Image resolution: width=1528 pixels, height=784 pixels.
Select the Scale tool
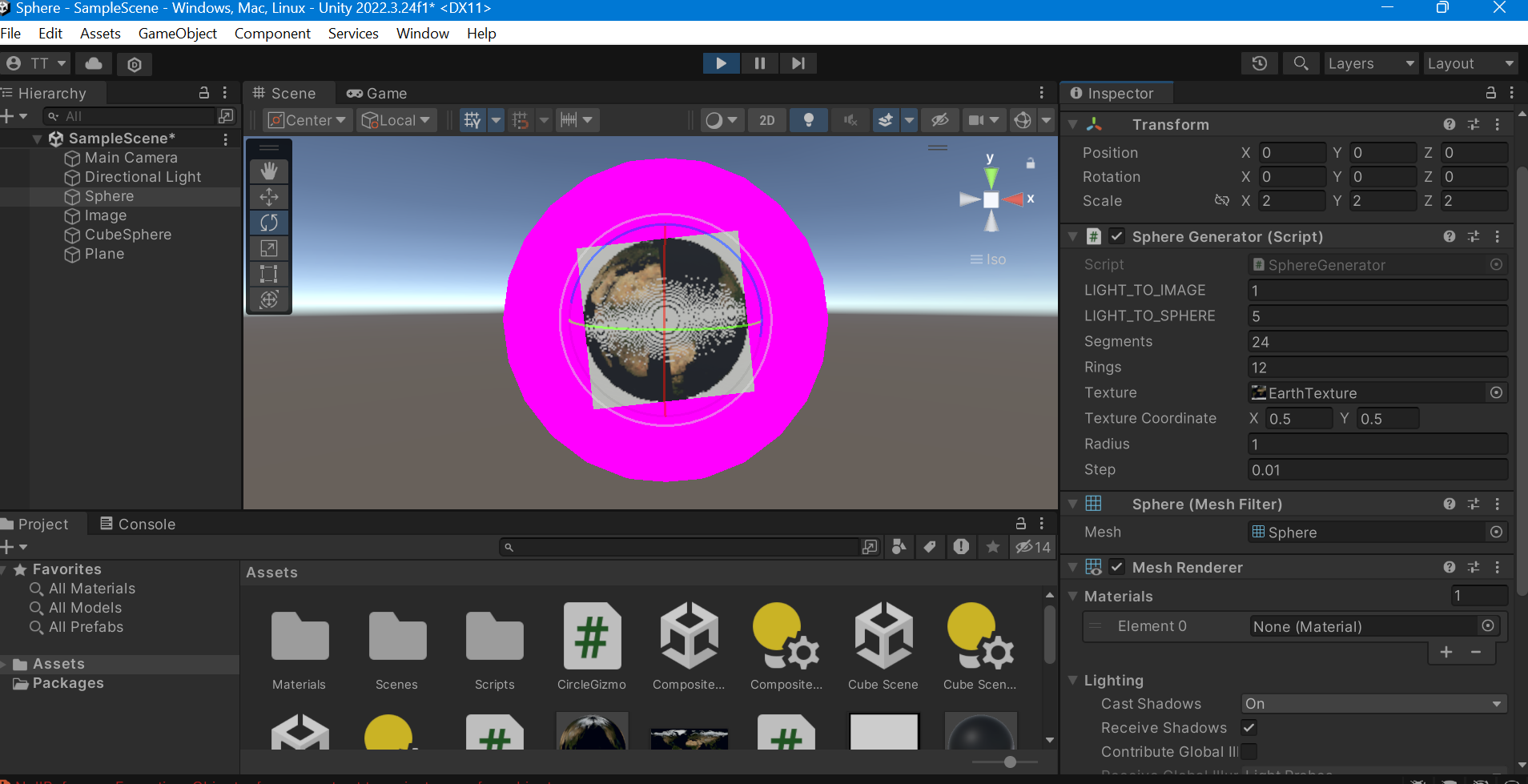tap(269, 248)
